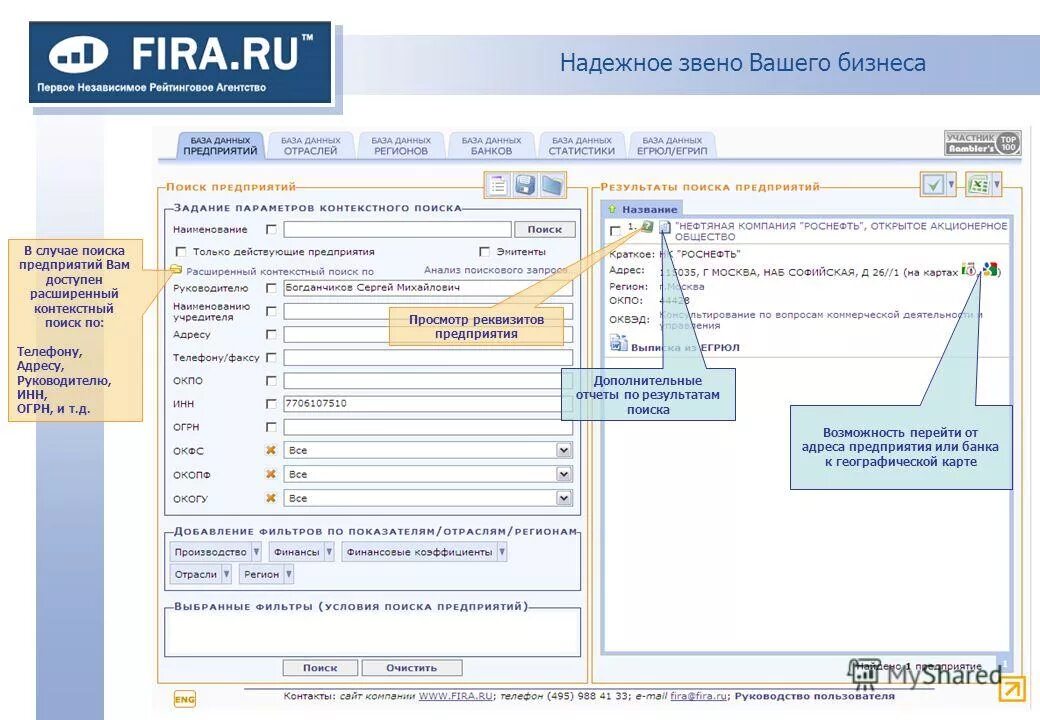
Task: Click the Очистить button
Action: (412, 668)
